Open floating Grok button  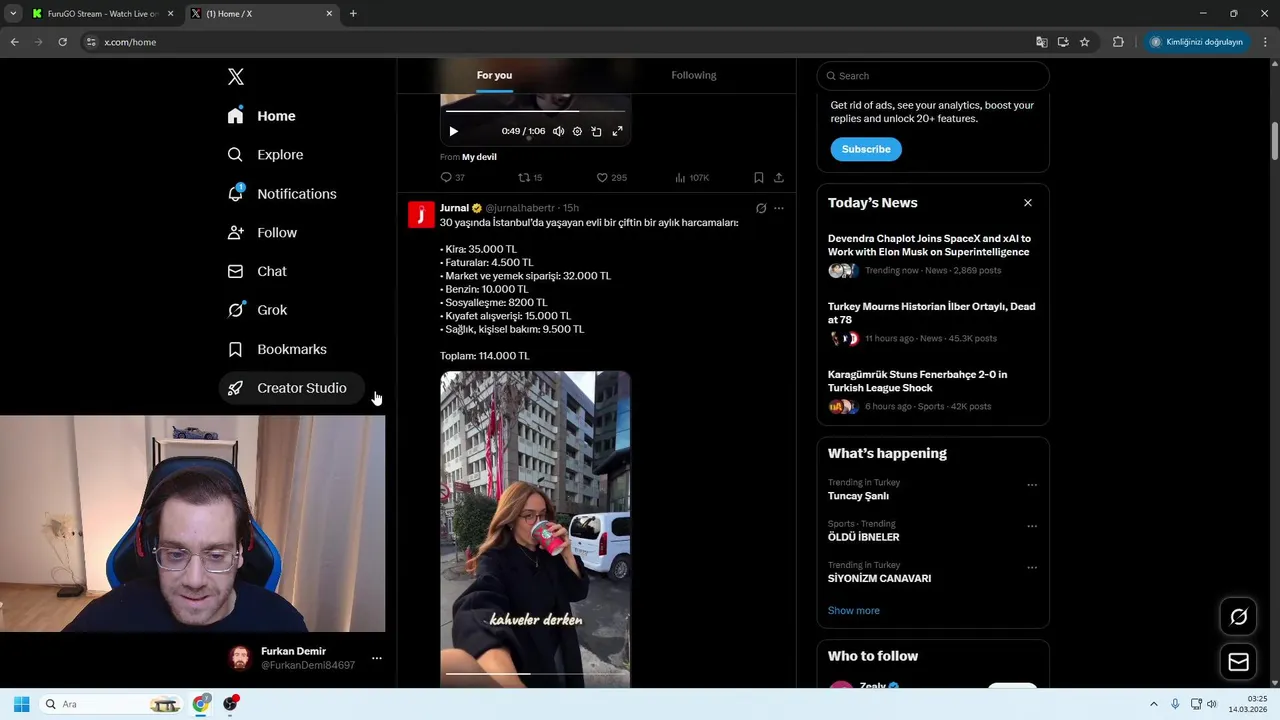pos(1238,617)
